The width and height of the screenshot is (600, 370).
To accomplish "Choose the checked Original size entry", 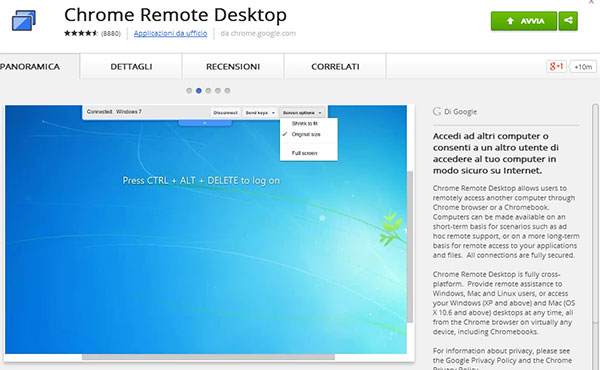I will click(306, 134).
